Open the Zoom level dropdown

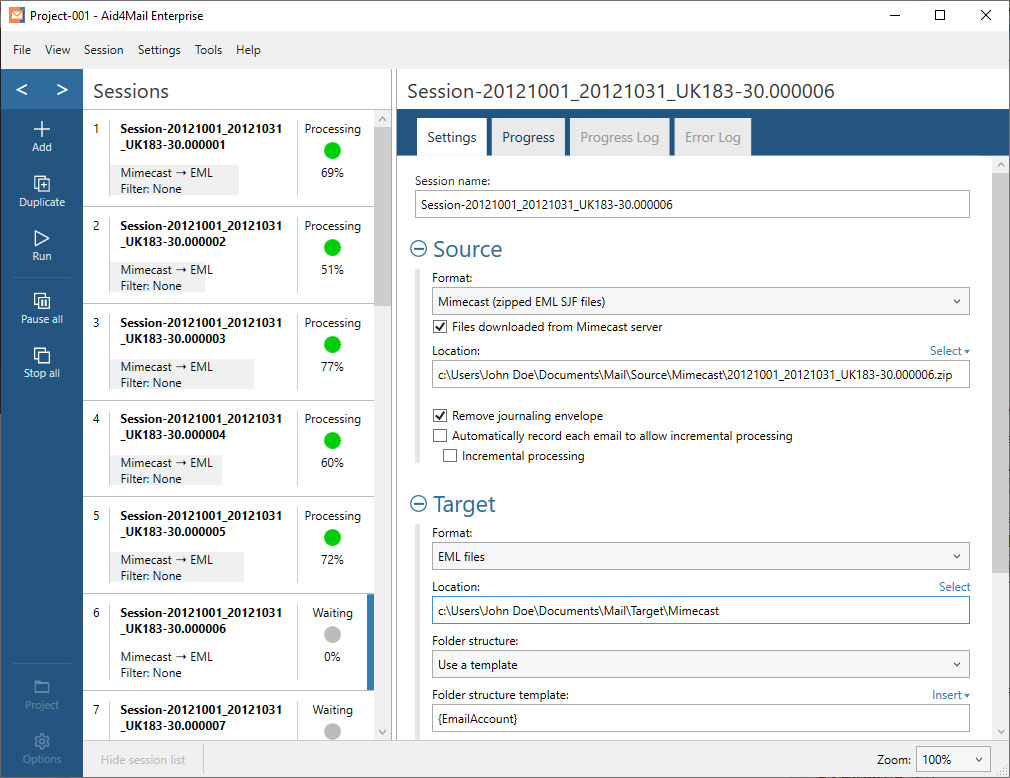coord(953,759)
